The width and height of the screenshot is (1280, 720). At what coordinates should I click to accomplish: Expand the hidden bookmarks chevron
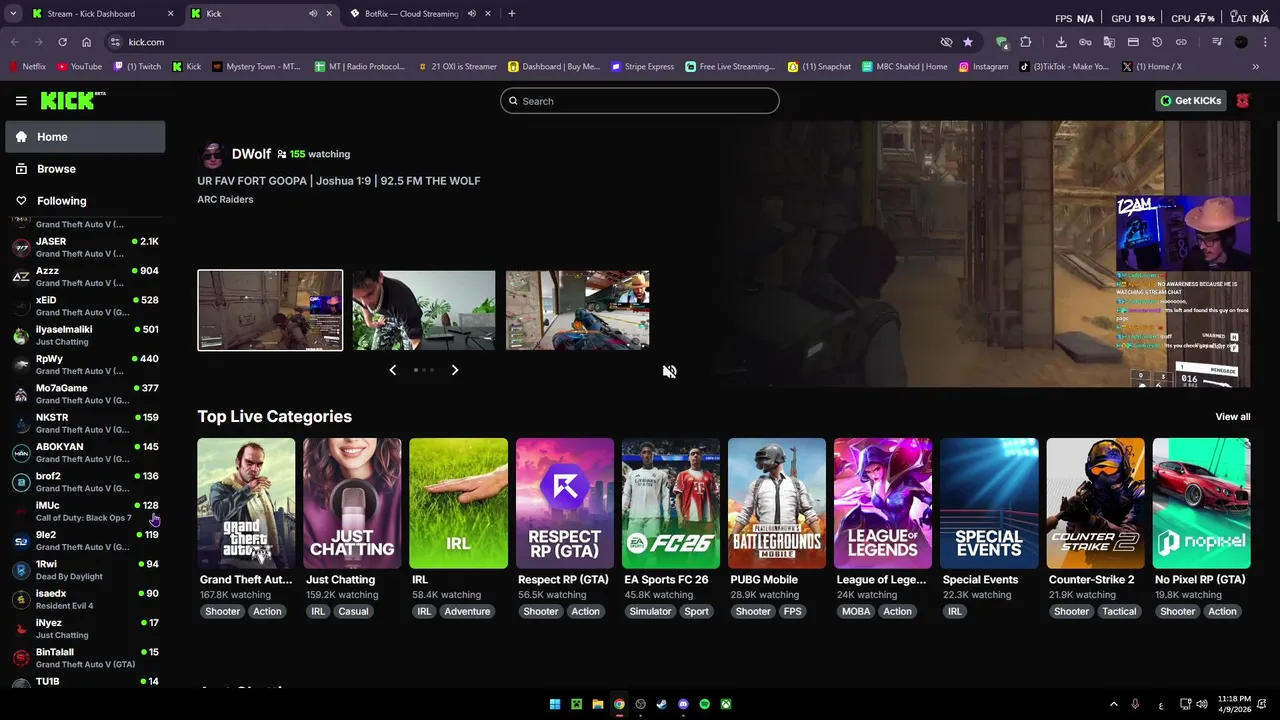pos(1256,67)
